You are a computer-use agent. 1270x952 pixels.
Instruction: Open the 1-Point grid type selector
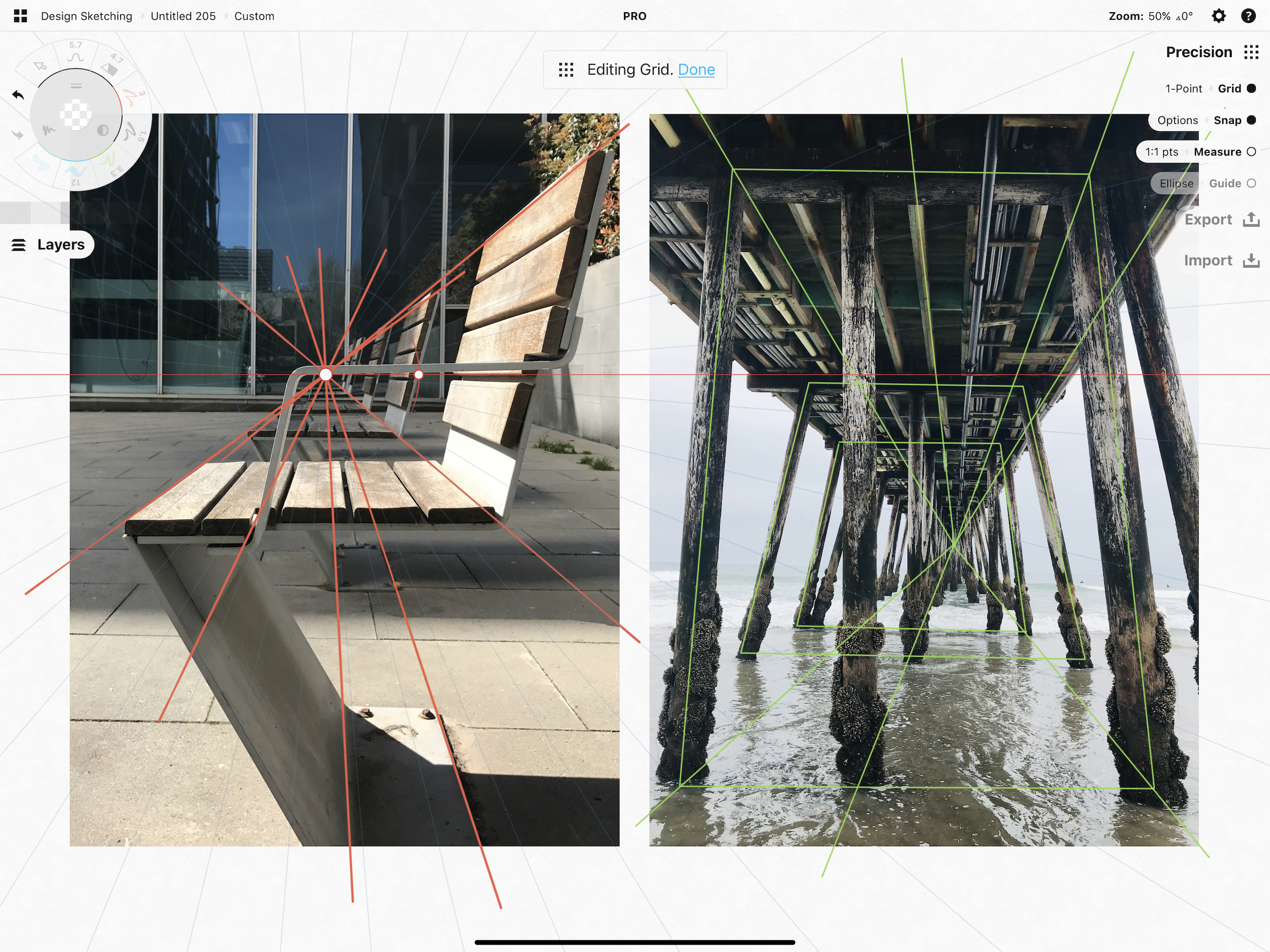click(1183, 88)
